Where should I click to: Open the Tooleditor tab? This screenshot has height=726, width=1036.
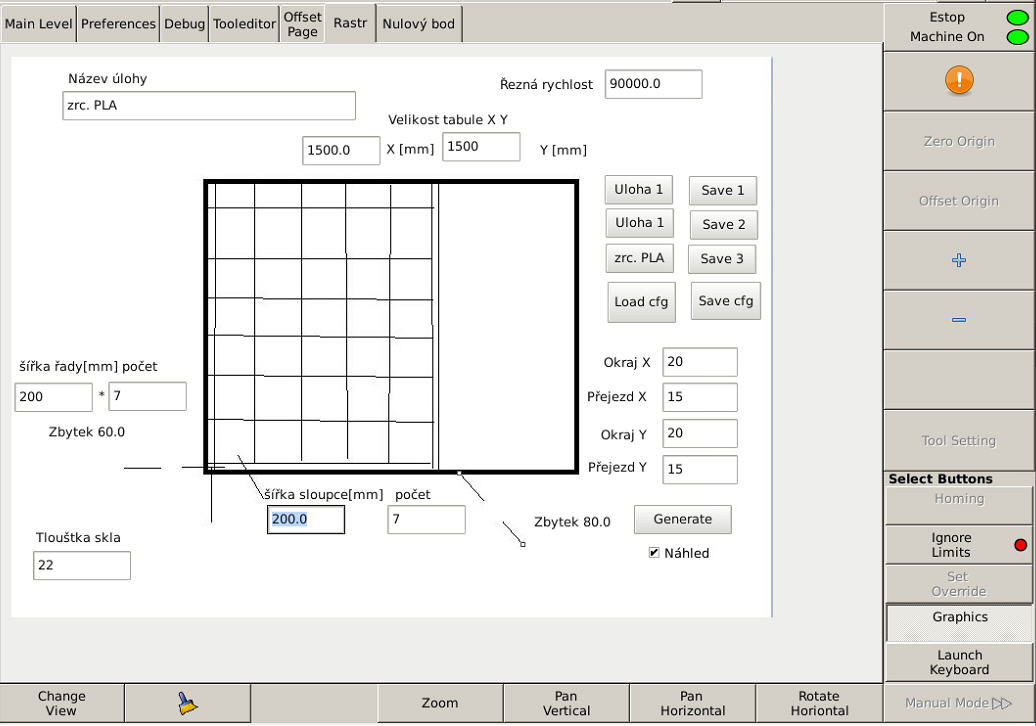click(243, 24)
